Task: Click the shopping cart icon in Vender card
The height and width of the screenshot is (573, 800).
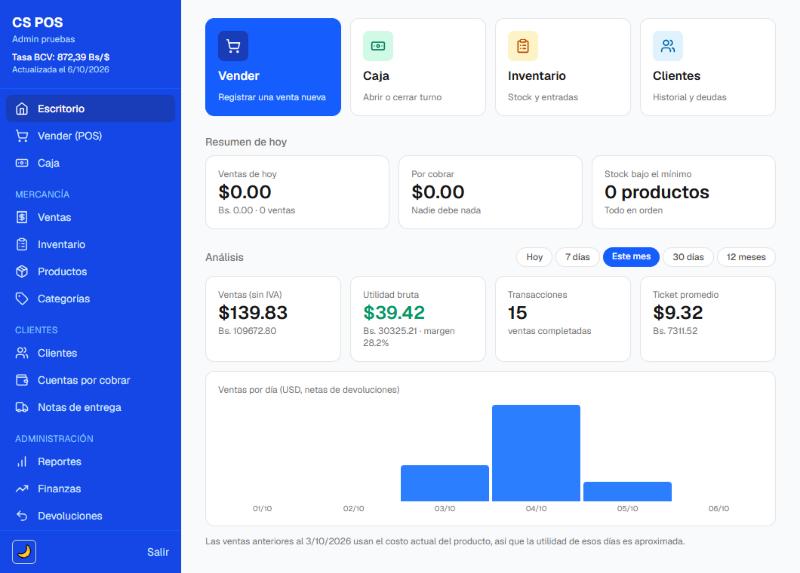Action: [x=233, y=46]
